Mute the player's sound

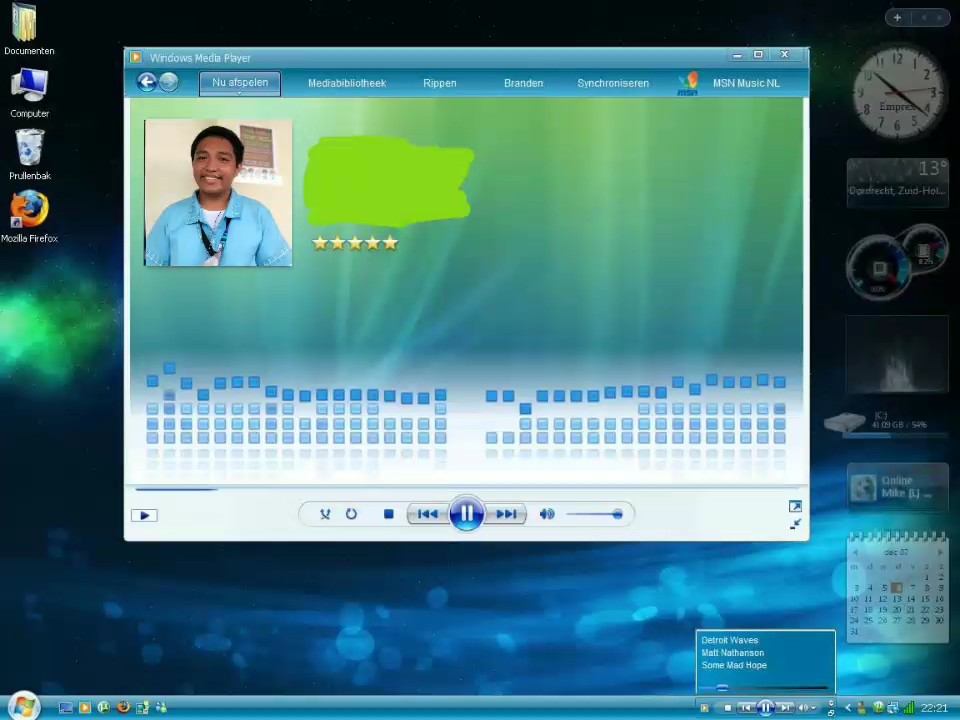(547, 514)
